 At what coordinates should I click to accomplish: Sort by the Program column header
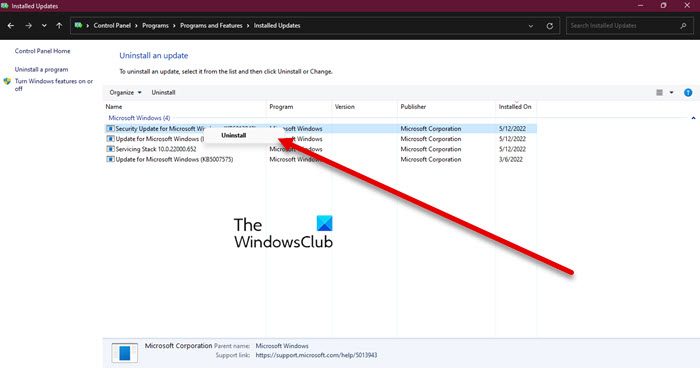coord(281,107)
